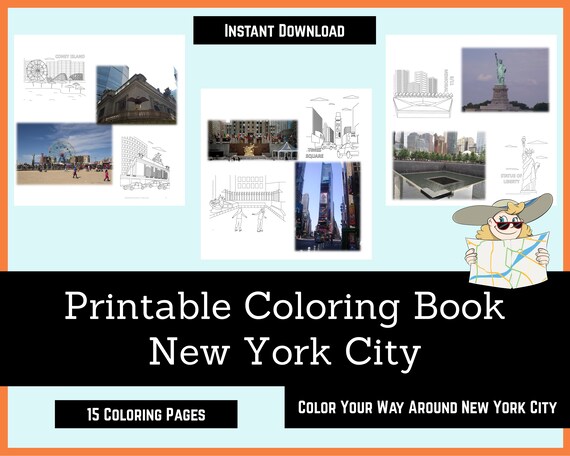Click the 15 Coloring Pages label
Screen dimensions: 570x456
tap(146, 414)
